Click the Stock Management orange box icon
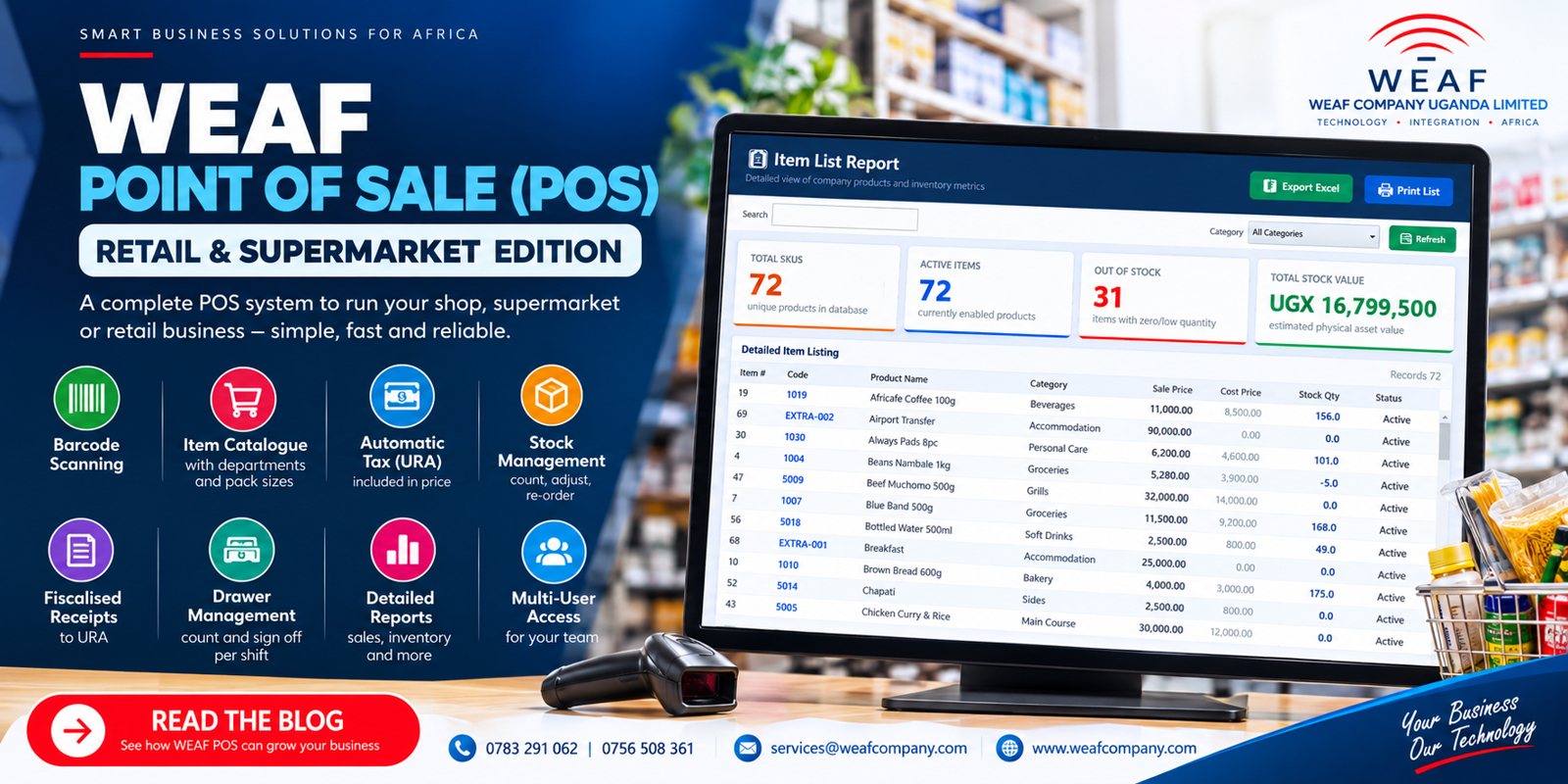The height and width of the screenshot is (784, 1568). [x=552, y=396]
